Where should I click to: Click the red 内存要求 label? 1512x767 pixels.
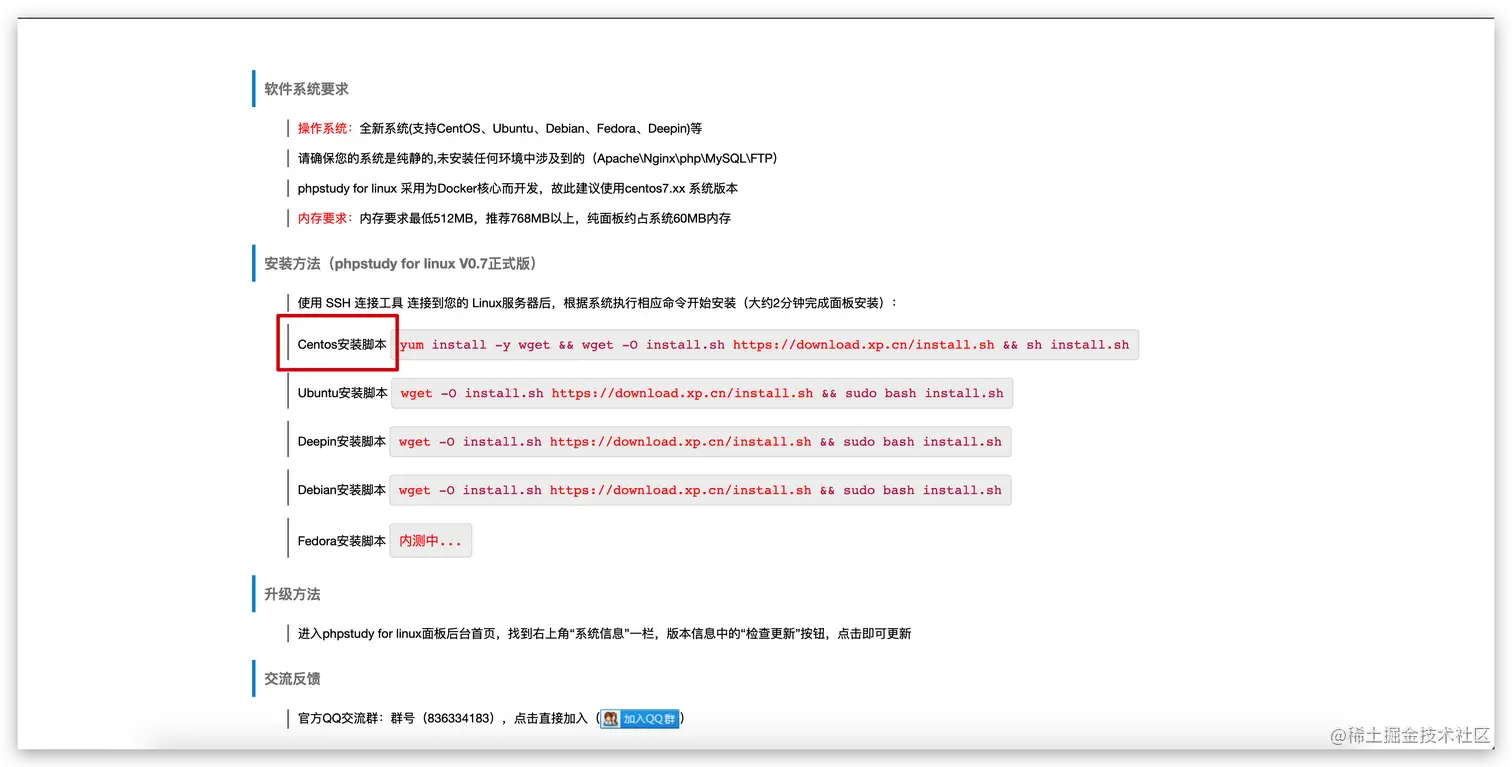tap(326, 218)
